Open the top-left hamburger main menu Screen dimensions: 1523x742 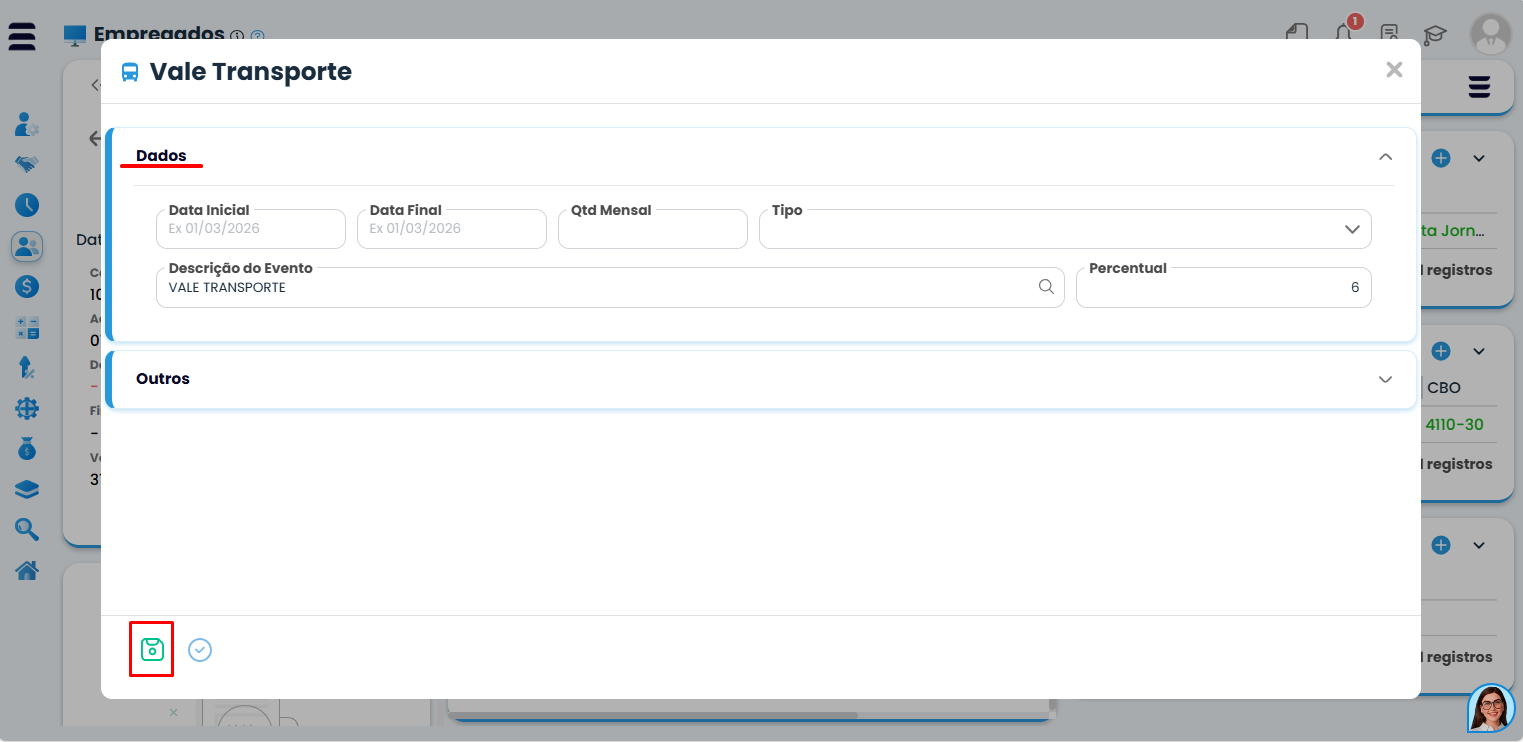click(22, 36)
